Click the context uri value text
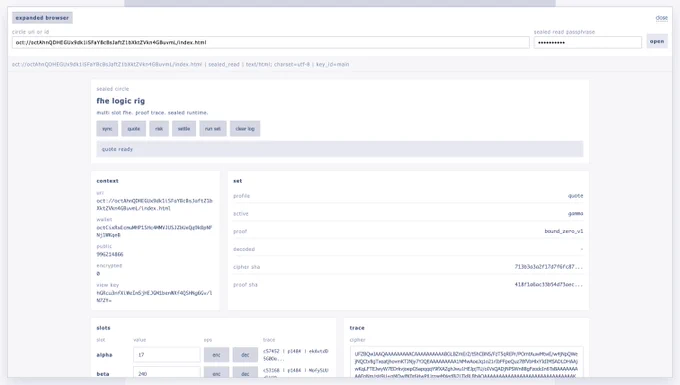Image resolution: width=680 pixels, height=385 pixels. coord(154,205)
